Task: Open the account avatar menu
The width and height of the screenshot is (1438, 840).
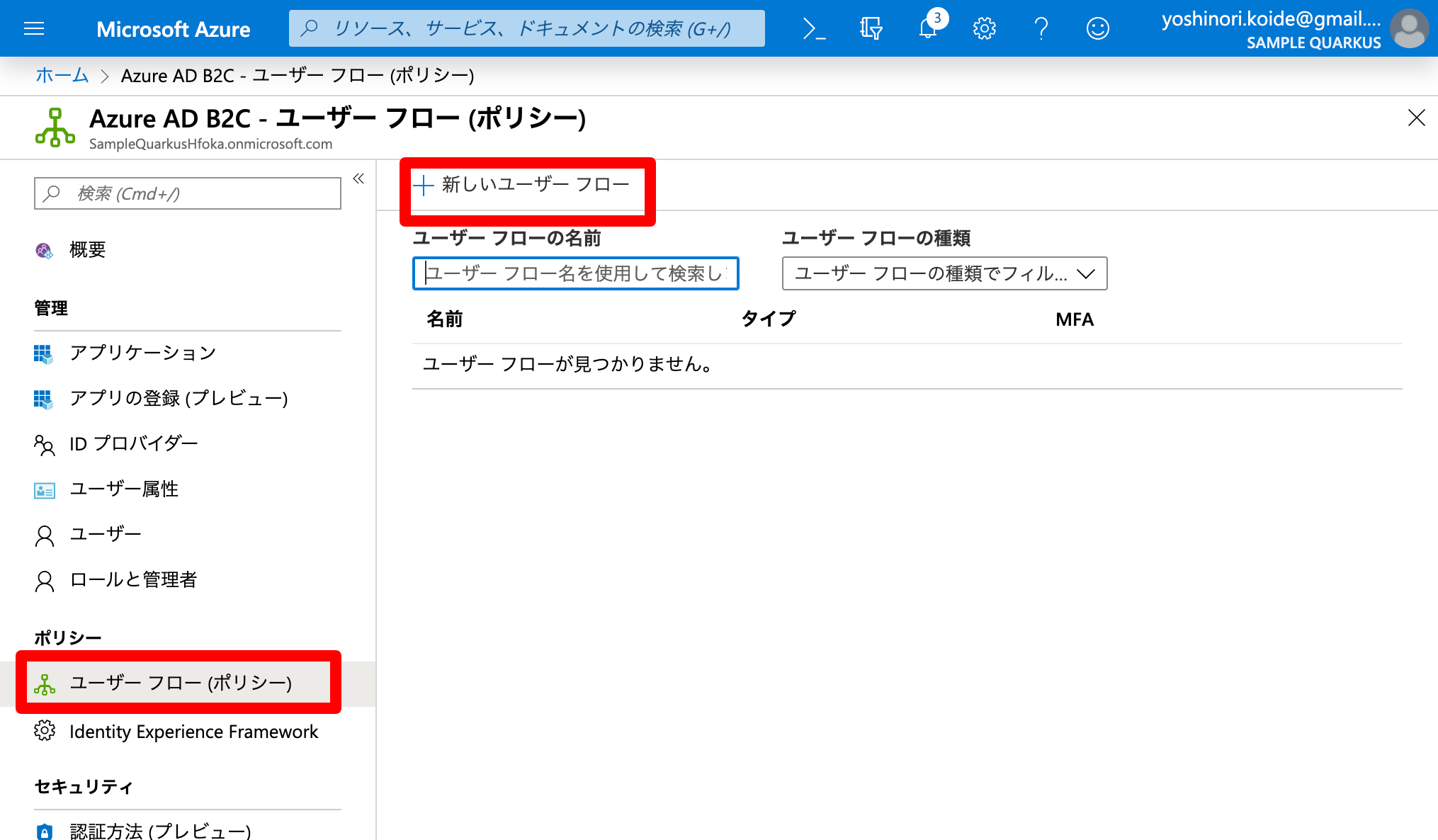Action: click(x=1409, y=28)
